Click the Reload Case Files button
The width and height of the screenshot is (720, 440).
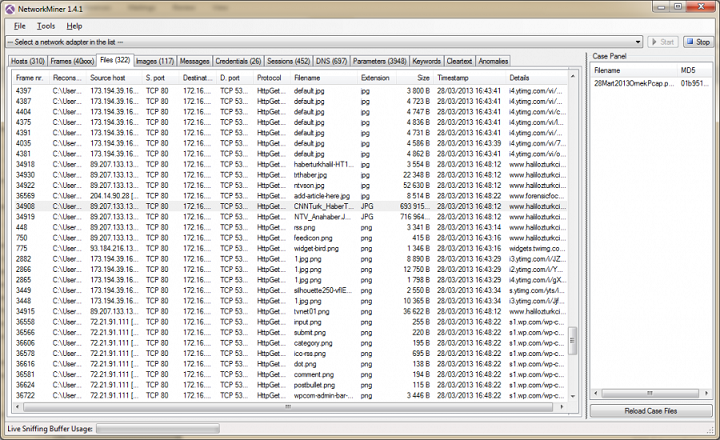coord(651,411)
